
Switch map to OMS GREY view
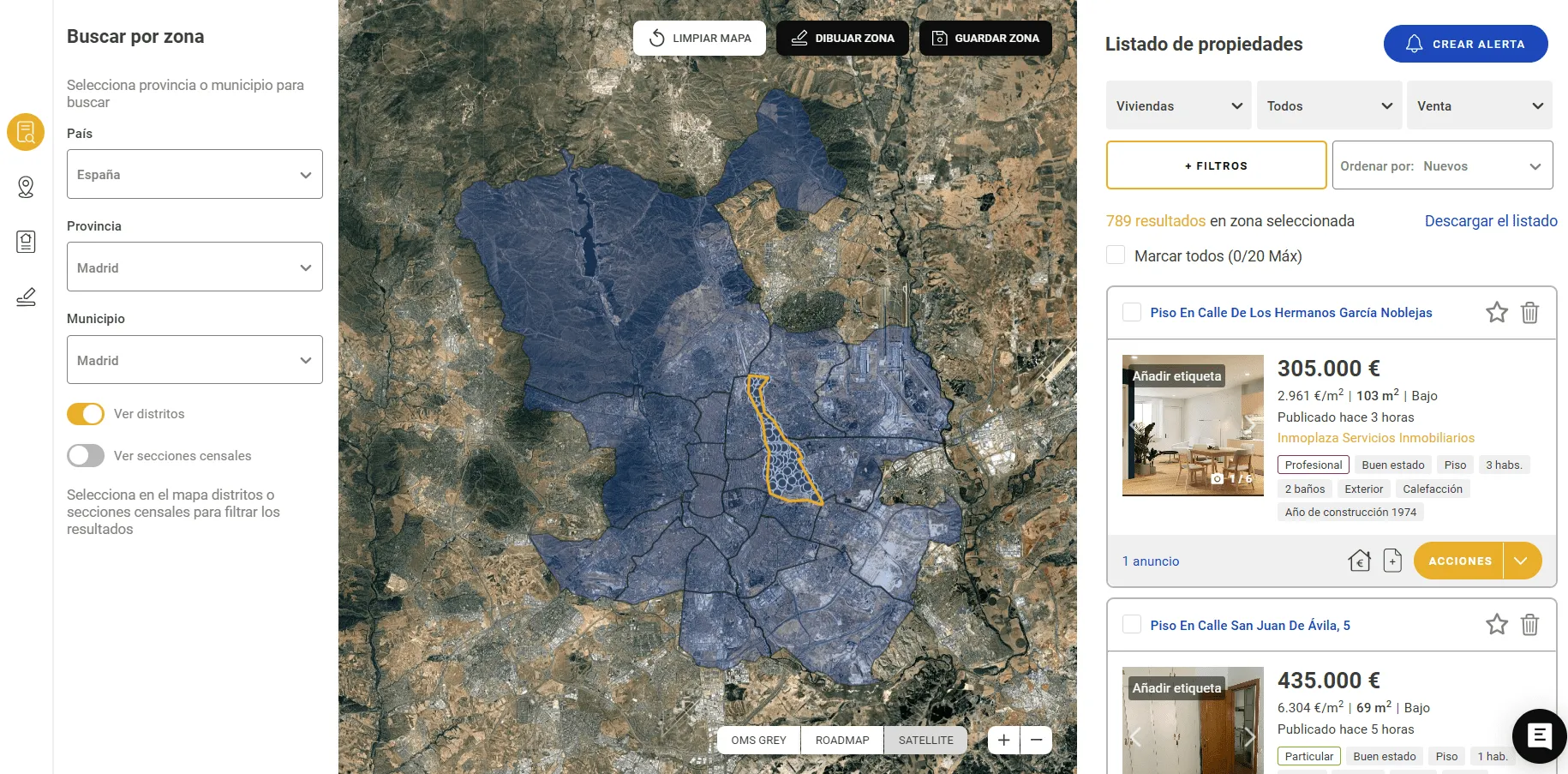pos(758,740)
